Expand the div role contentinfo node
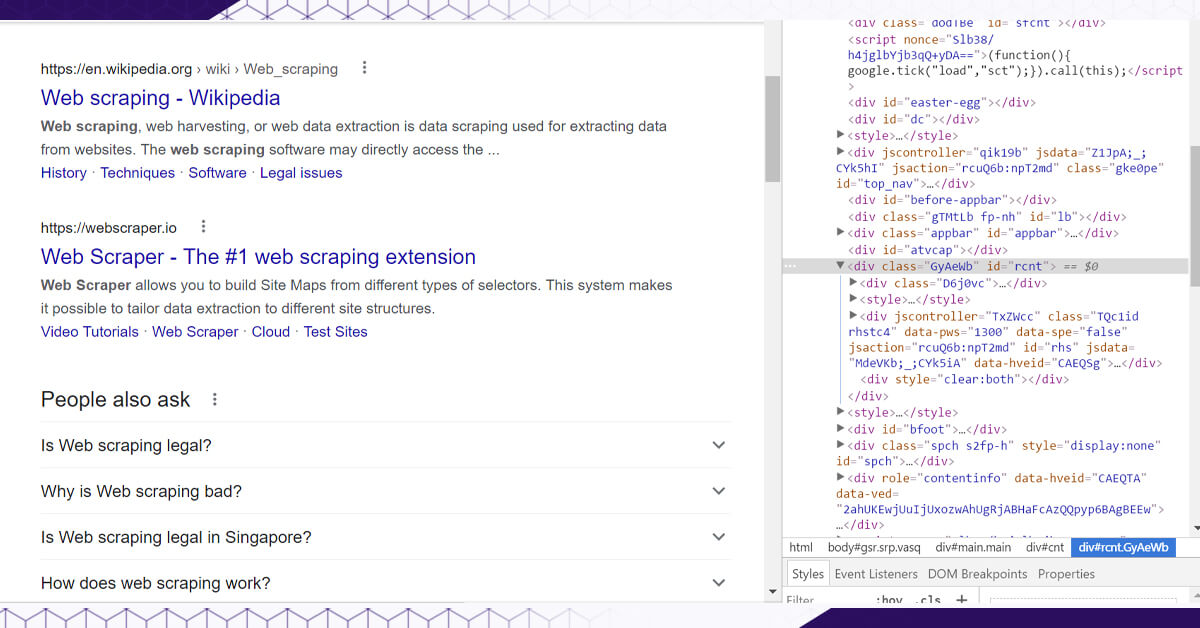The image size is (1200, 628). [841, 478]
